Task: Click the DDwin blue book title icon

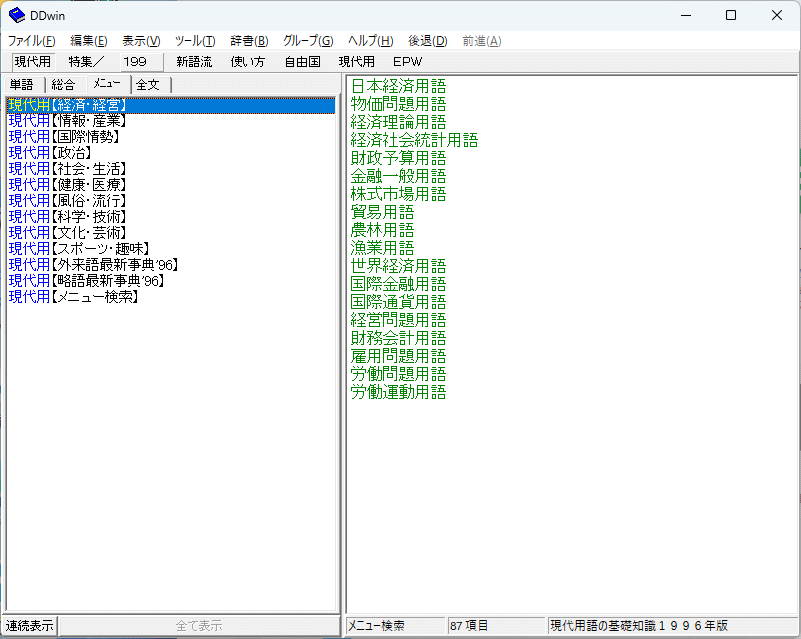Action: pyautogui.click(x=17, y=15)
